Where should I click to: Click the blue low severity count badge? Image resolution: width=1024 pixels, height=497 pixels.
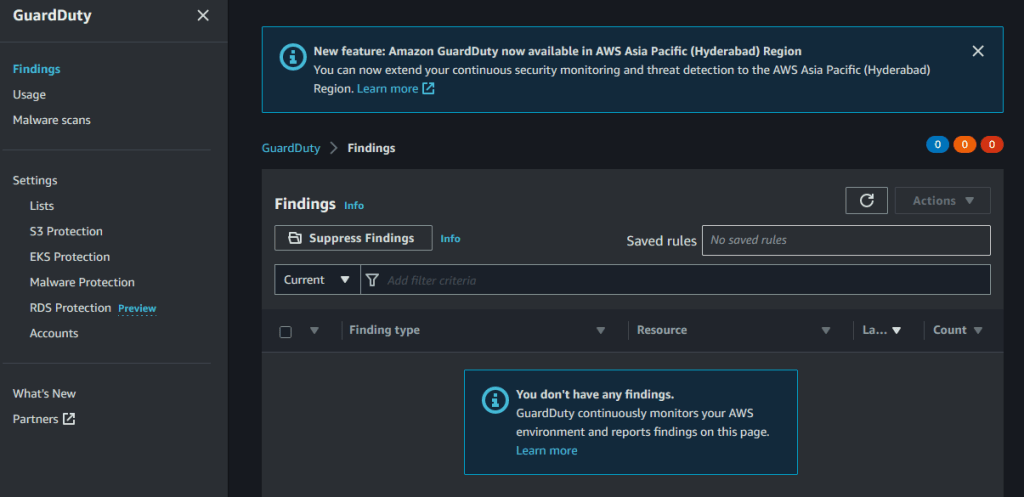click(938, 145)
